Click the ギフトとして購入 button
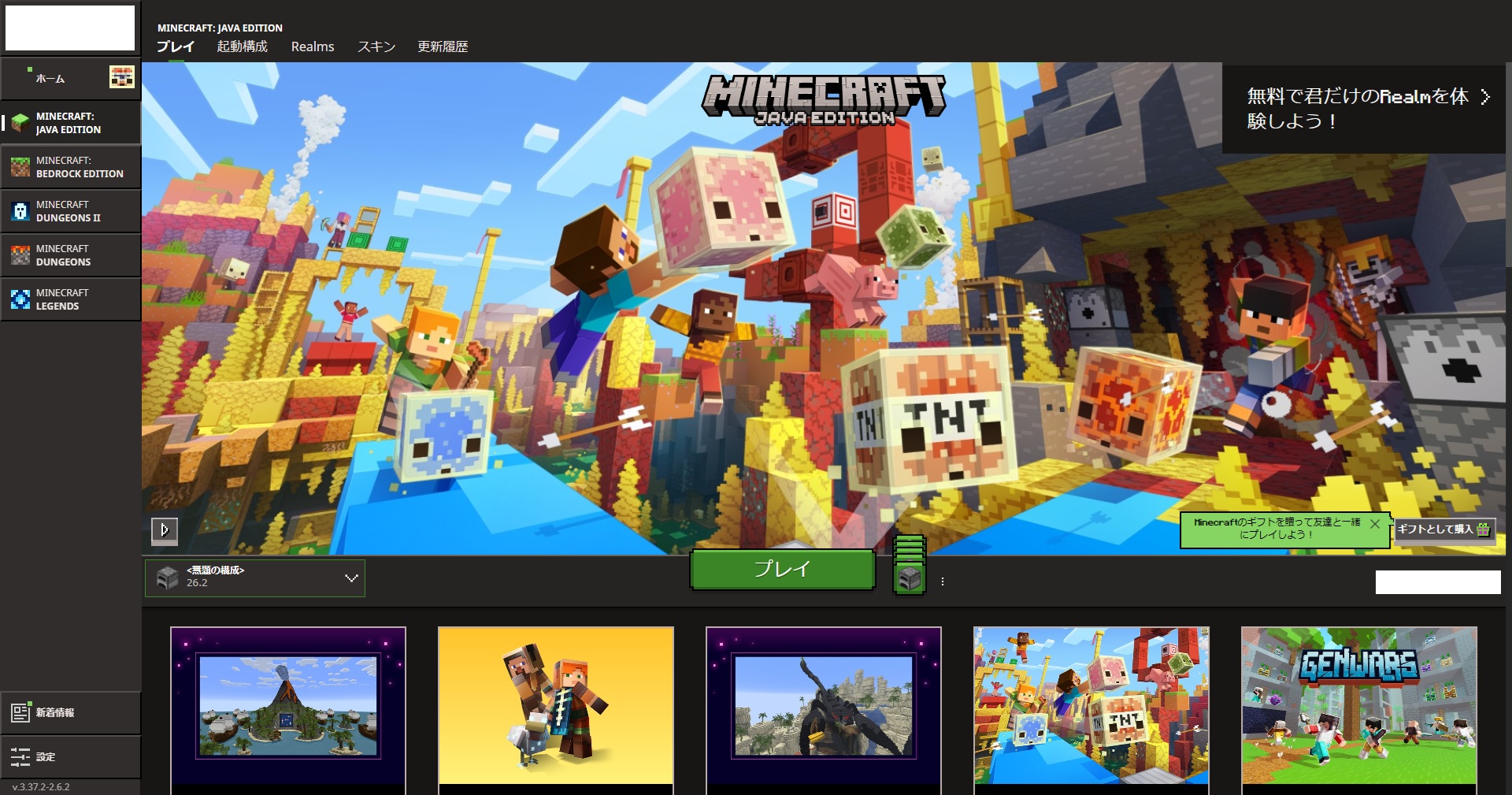This screenshot has width=1512, height=795. click(1444, 529)
